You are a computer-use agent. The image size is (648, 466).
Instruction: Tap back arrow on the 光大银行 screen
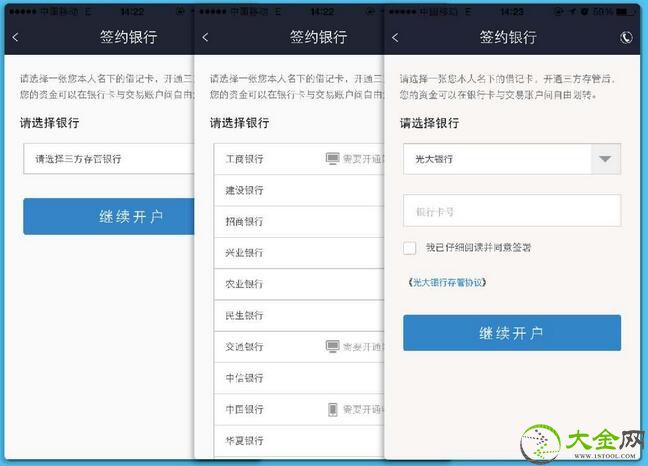coord(395,38)
